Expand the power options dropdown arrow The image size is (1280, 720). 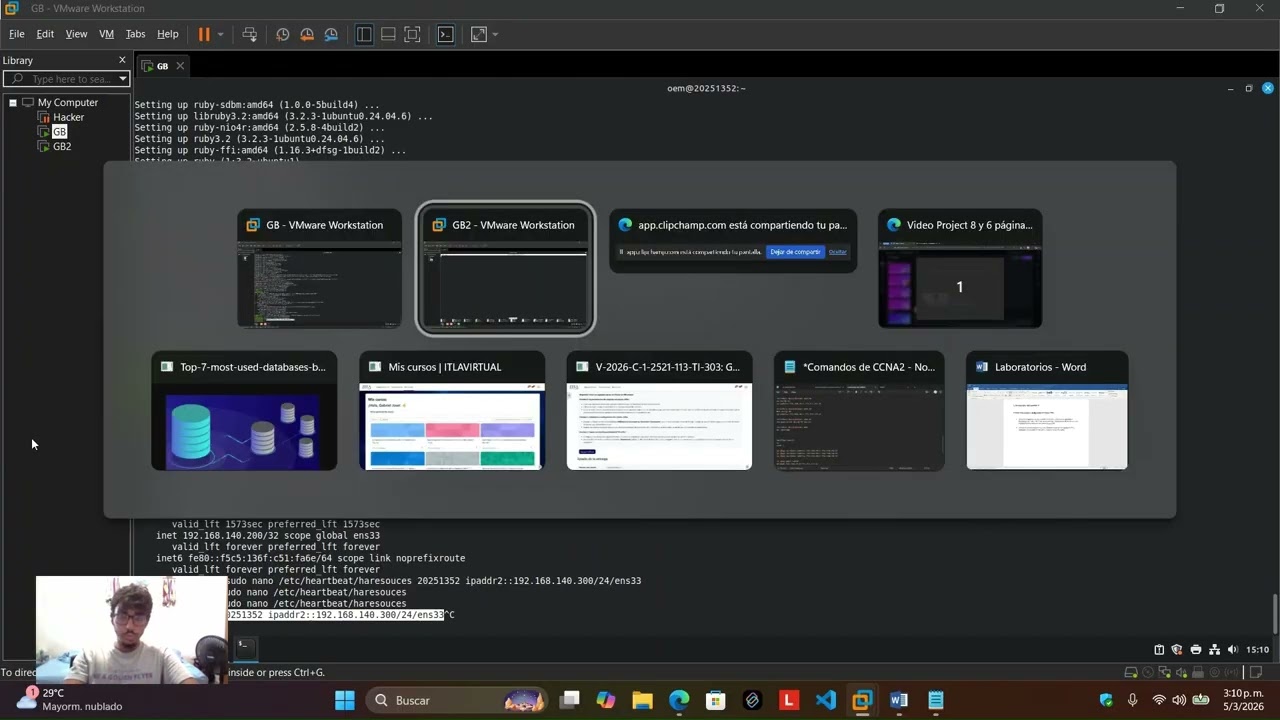coord(220,34)
